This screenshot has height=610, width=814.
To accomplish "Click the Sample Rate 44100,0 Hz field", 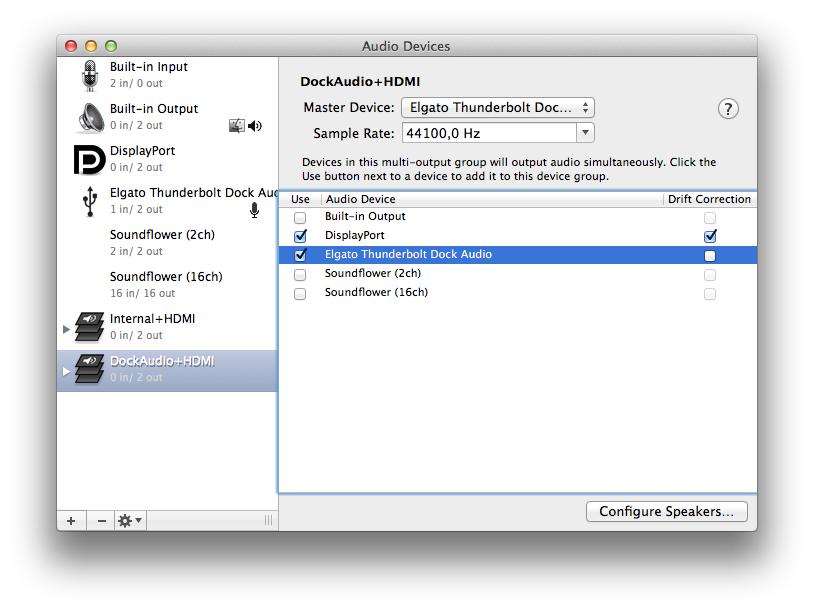I will pyautogui.click(x=489, y=133).
